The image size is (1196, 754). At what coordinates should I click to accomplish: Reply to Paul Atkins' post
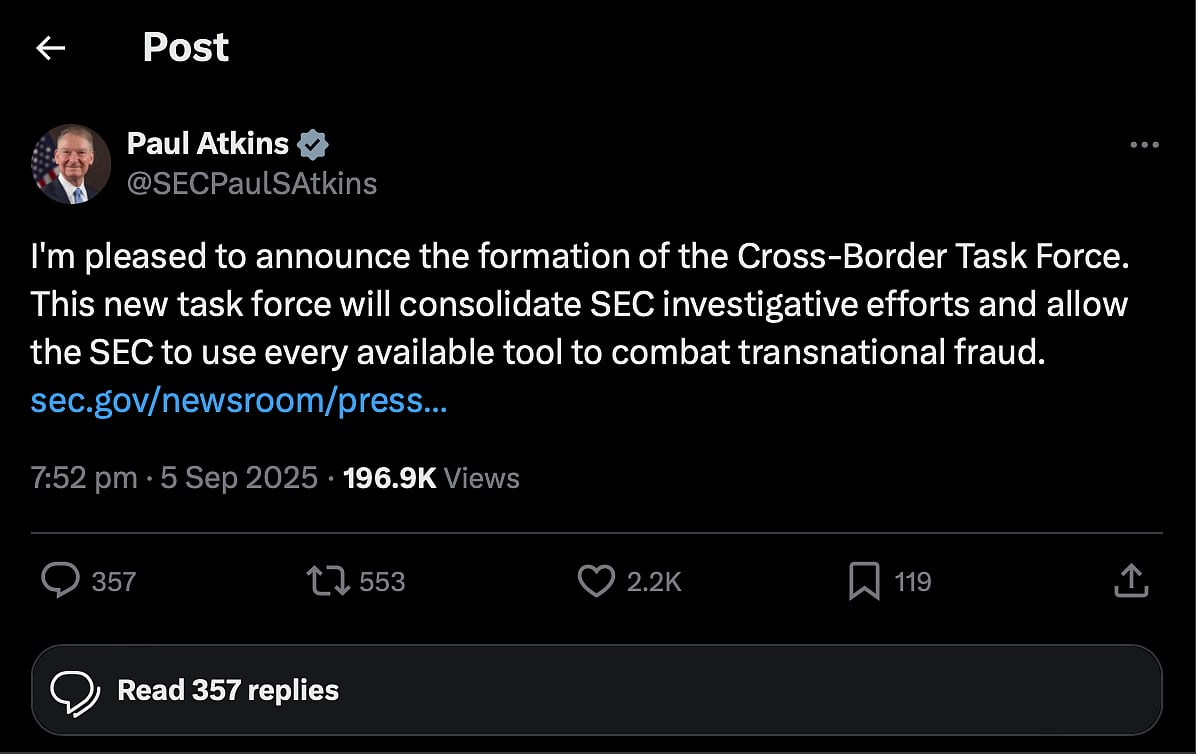(x=62, y=581)
